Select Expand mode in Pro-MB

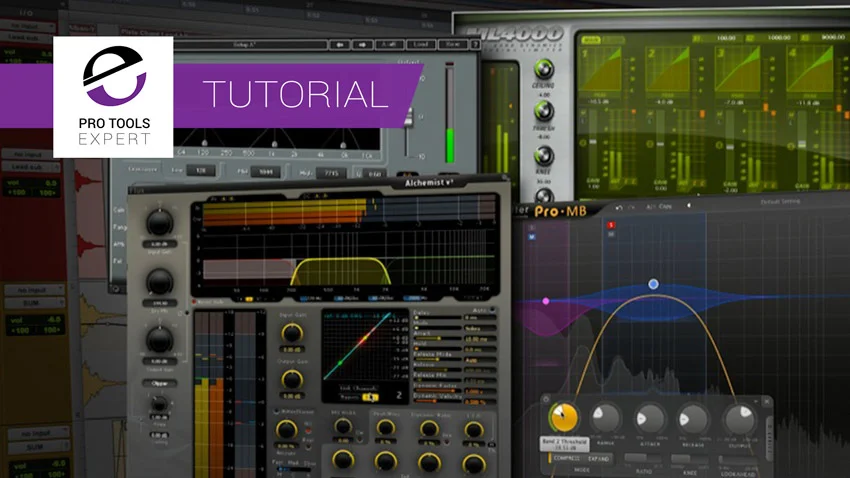click(598, 458)
